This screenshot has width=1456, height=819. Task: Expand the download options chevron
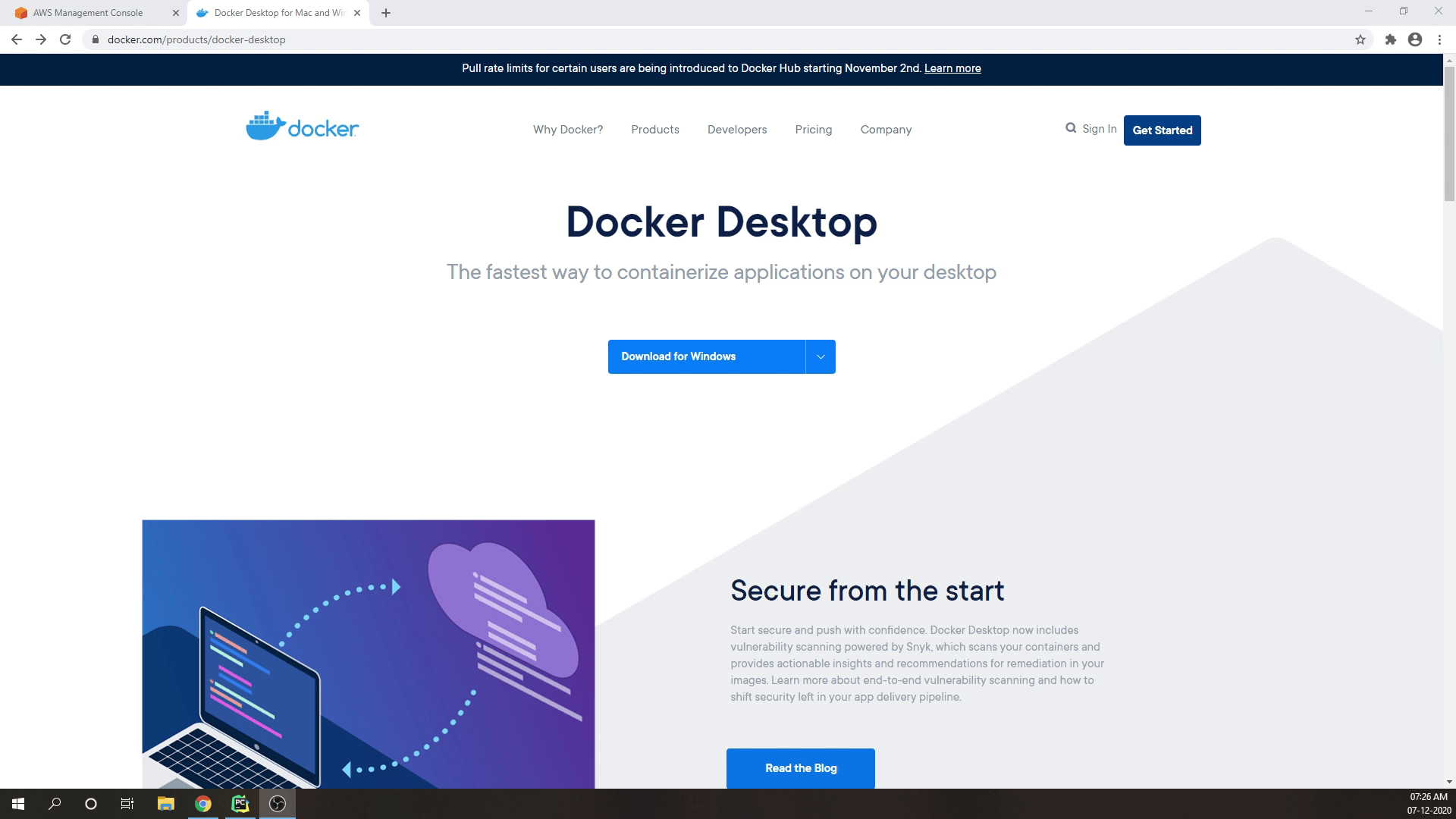click(x=821, y=356)
